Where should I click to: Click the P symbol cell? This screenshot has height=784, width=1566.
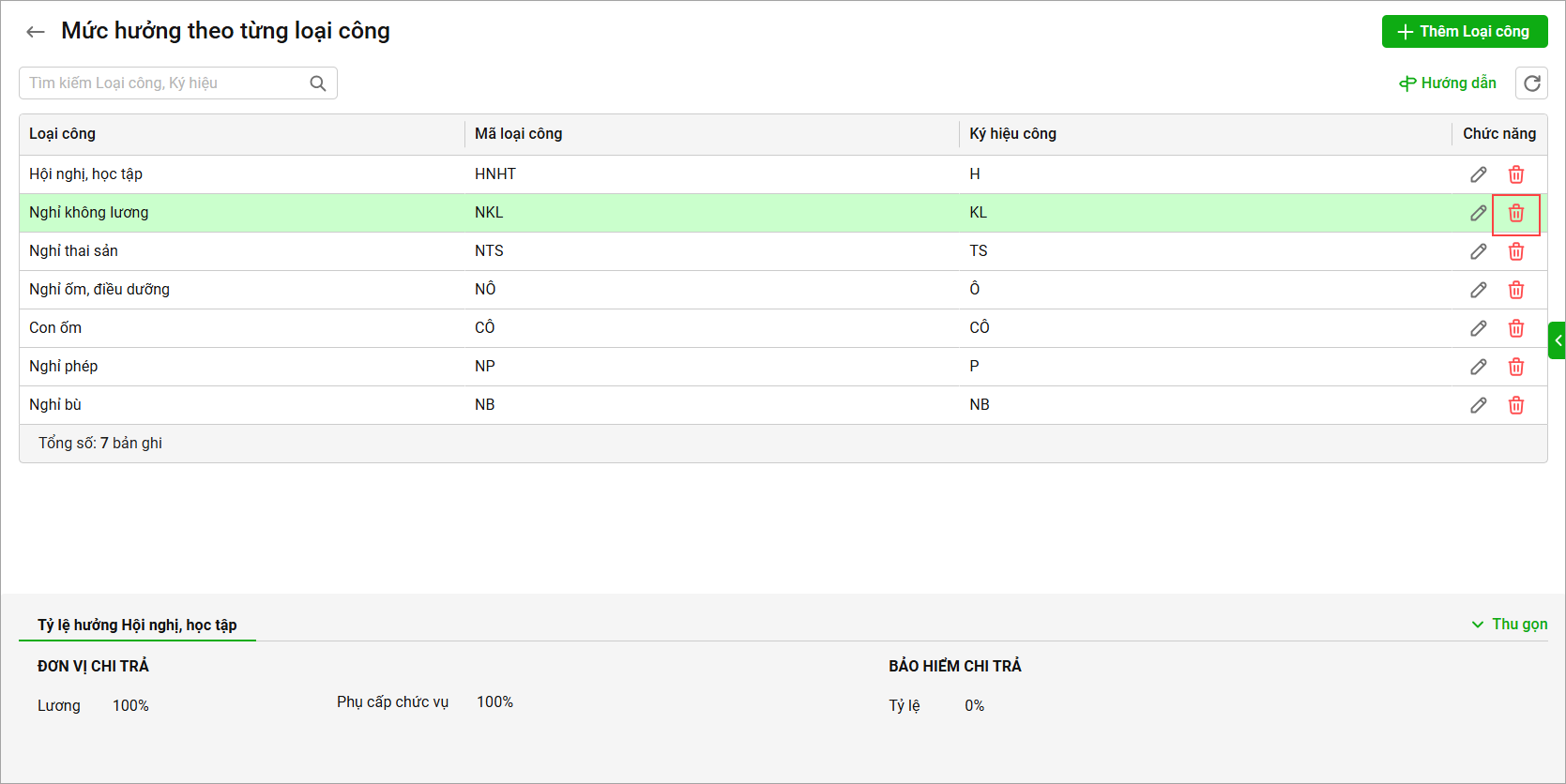tap(974, 367)
